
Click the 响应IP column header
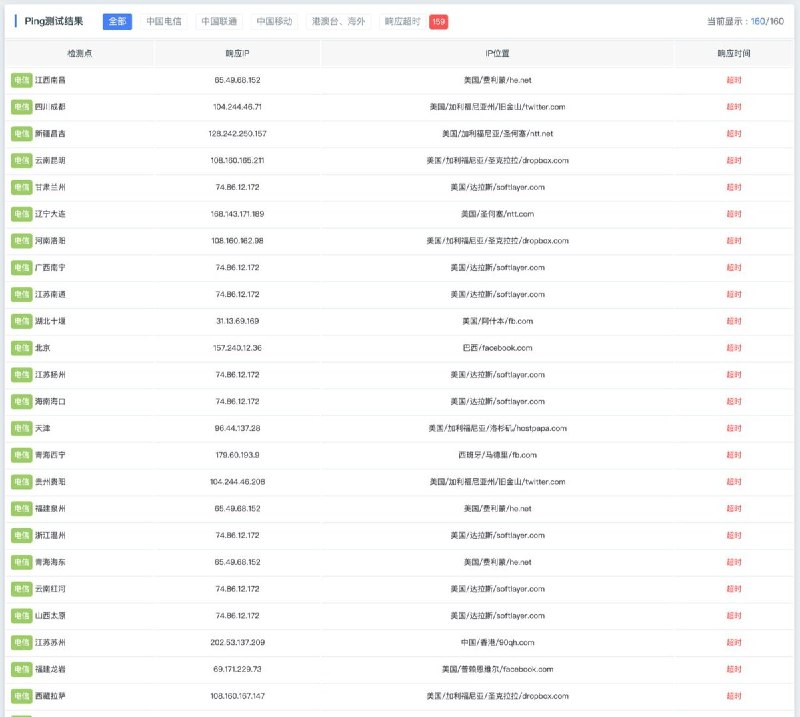[238, 53]
